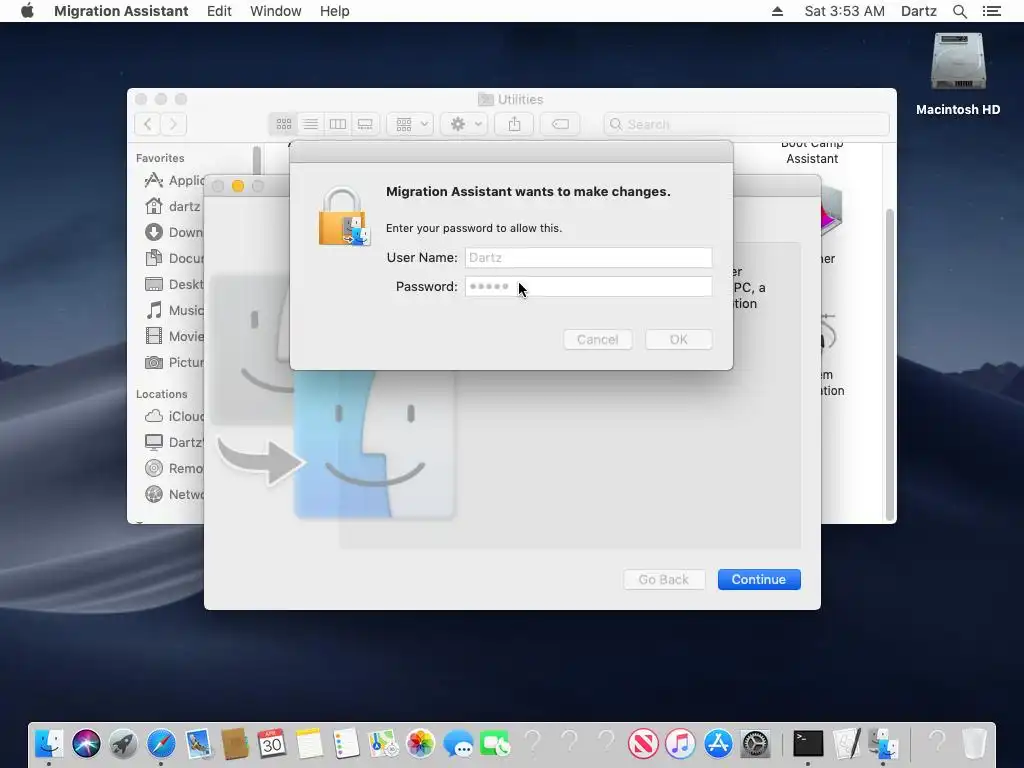Open Safari compass icon in Dock
Image resolution: width=1024 pixels, height=768 pixels.
tap(161, 743)
